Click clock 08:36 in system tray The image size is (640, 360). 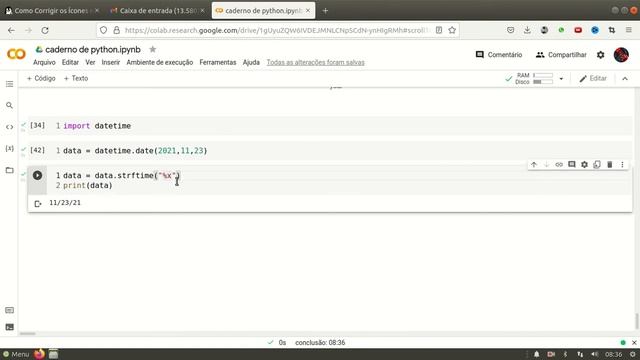[x=613, y=354]
